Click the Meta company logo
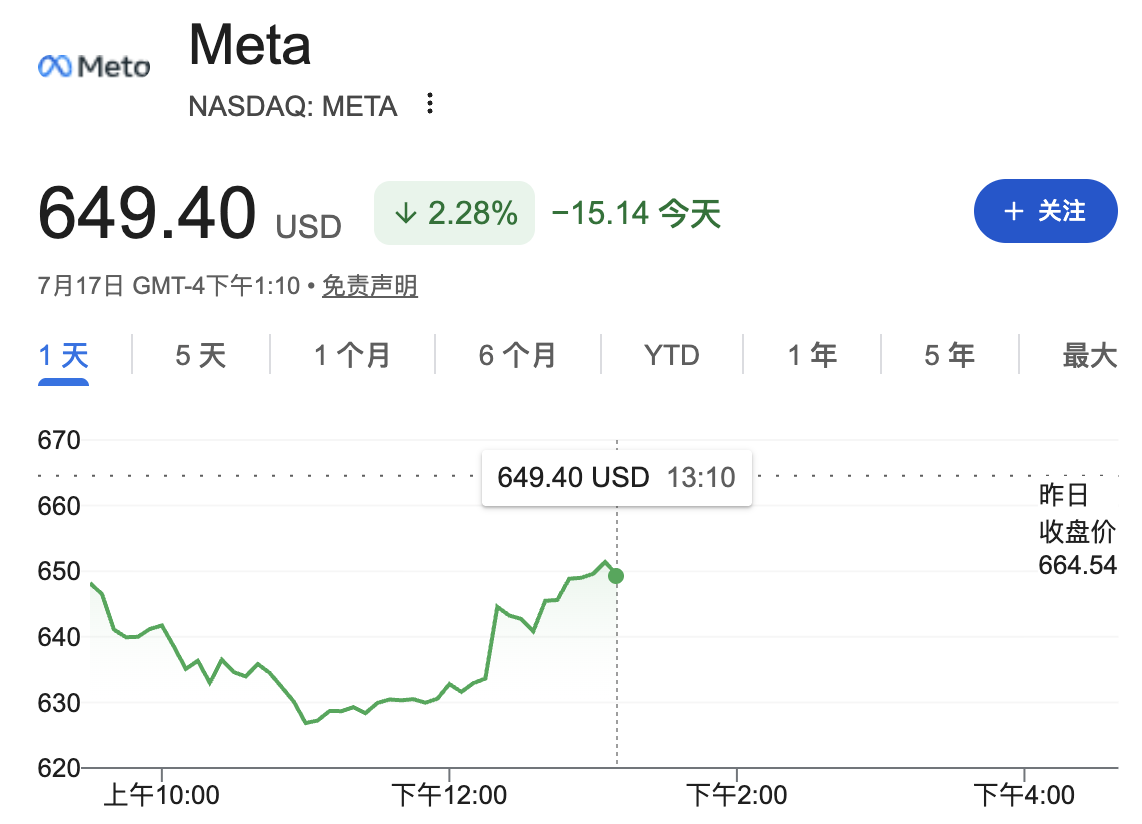The width and height of the screenshot is (1142, 824). [x=94, y=66]
